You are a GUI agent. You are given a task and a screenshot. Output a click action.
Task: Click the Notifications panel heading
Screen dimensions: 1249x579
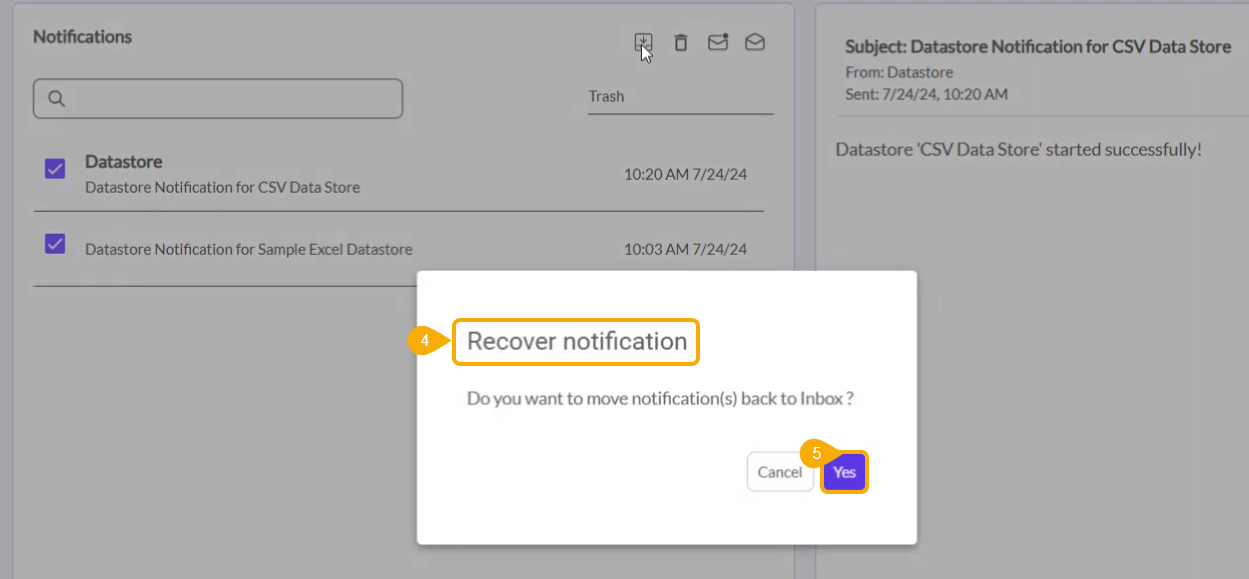[82, 36]
